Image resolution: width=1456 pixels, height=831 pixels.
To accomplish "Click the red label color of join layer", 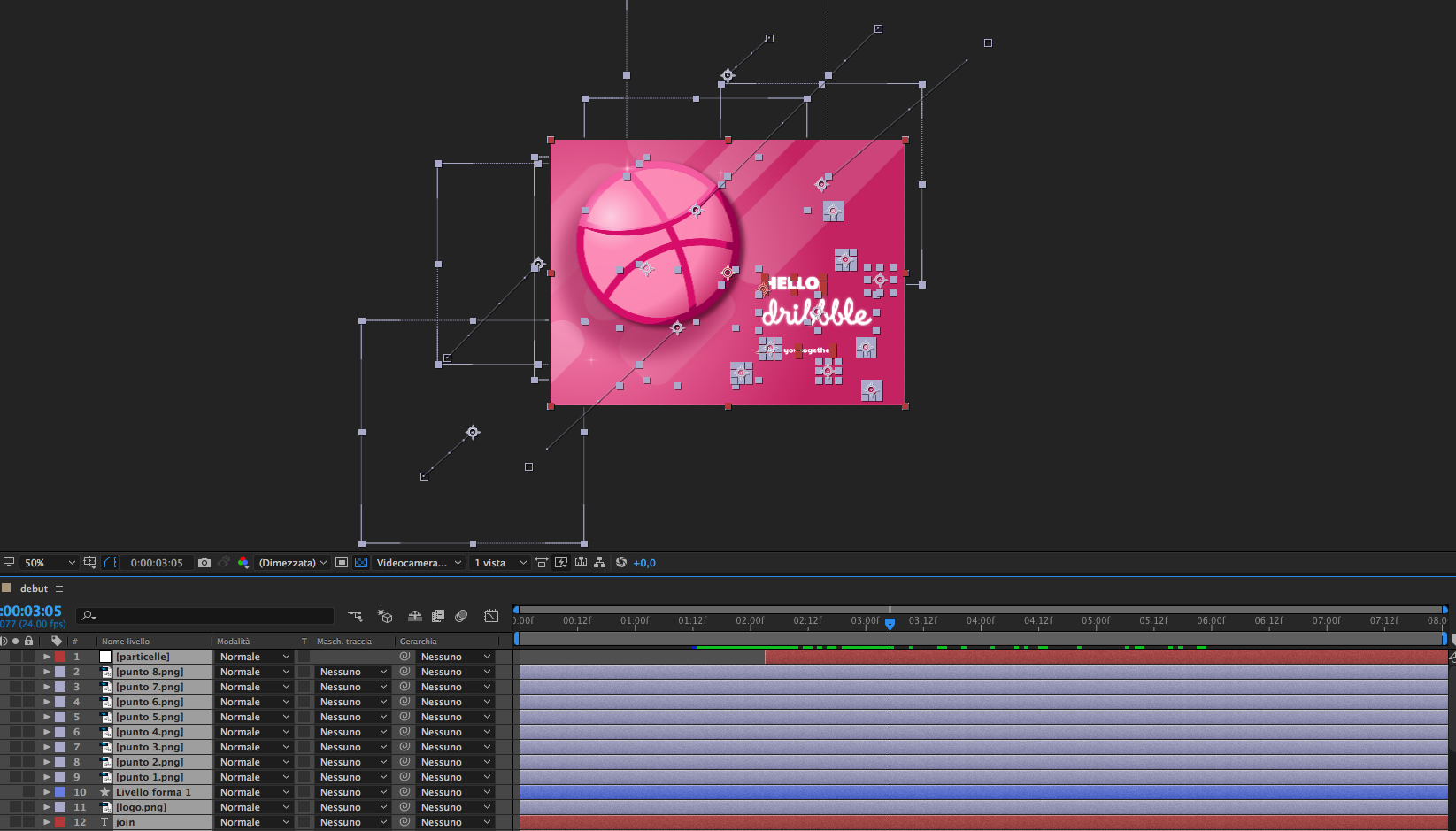I will pos(60,822).
